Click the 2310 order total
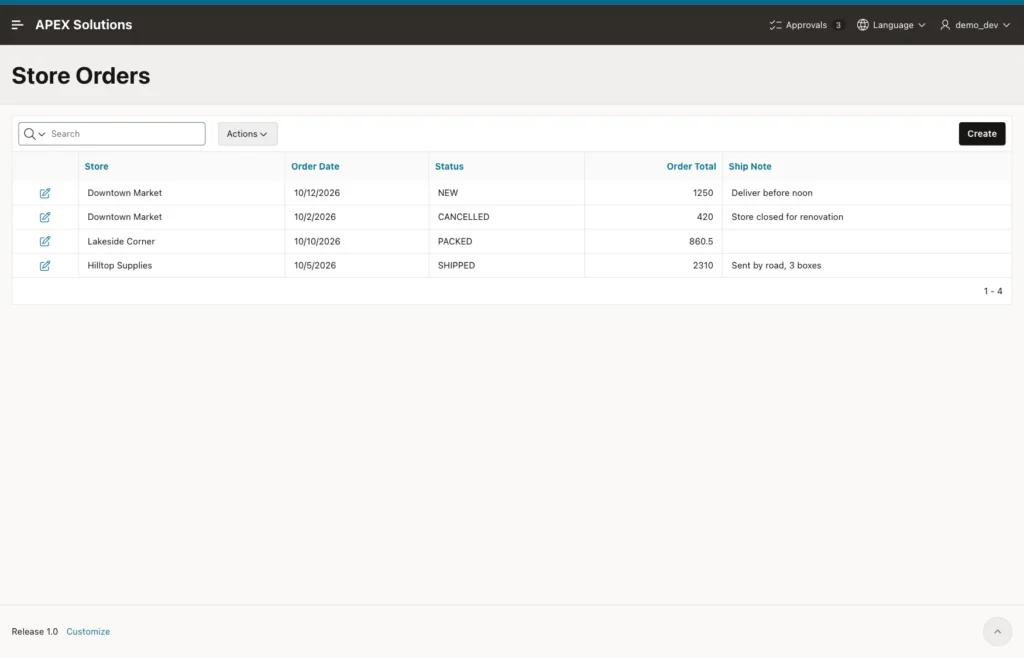This screenshot has width=1024, height=658. pyautogui.click(x=703, y=266)
